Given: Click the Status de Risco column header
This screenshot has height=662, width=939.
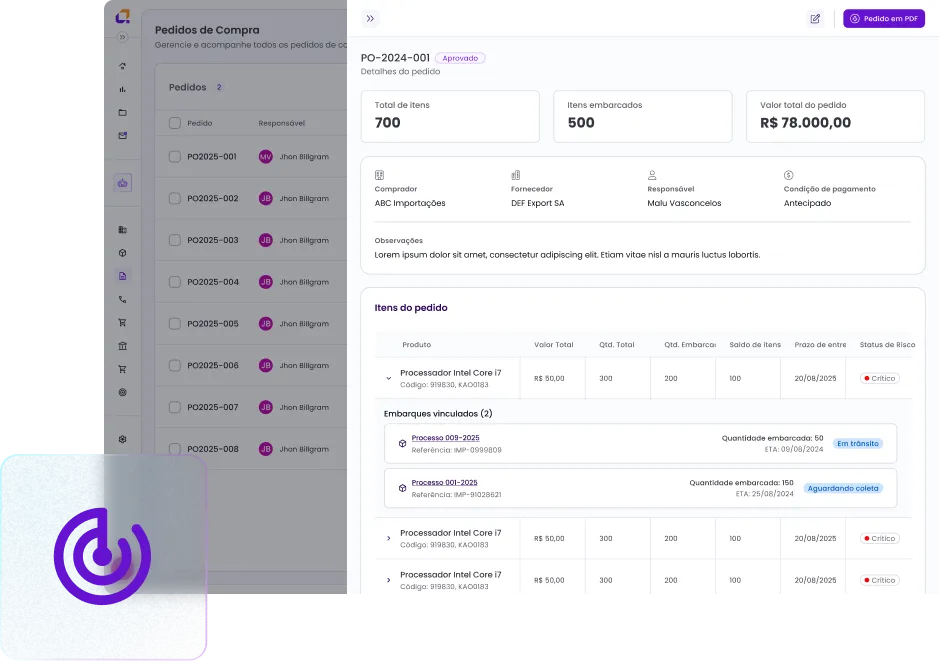Looking at the screenshot, I should (887, 344).
